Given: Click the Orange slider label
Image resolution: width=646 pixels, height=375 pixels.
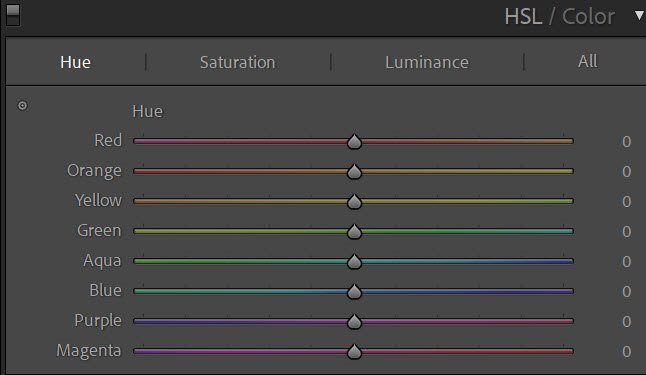Looking at the screenshot, I should tap(94, 171).
